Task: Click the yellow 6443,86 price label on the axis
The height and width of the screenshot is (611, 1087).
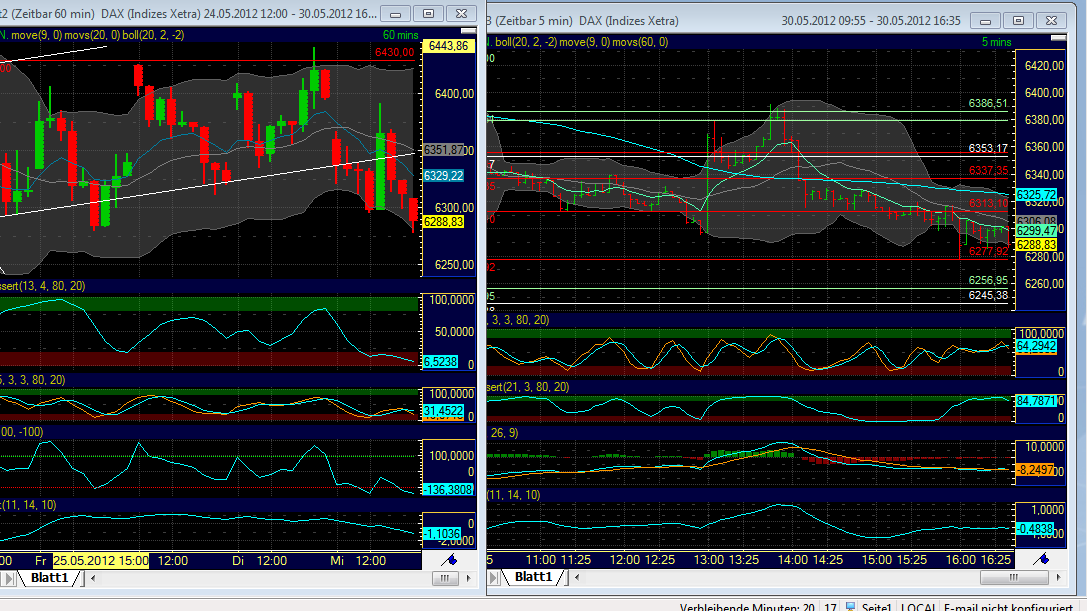Action: pyautogui.click(x=449, y=44)
